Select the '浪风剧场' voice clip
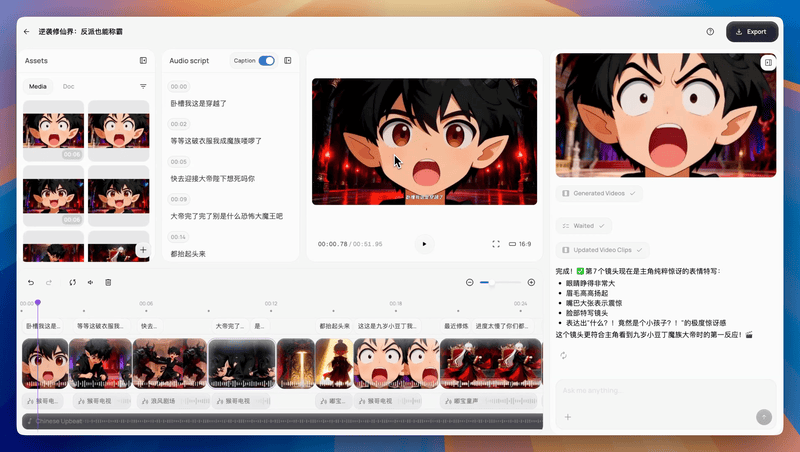The image size is (800, 452). 174,401
